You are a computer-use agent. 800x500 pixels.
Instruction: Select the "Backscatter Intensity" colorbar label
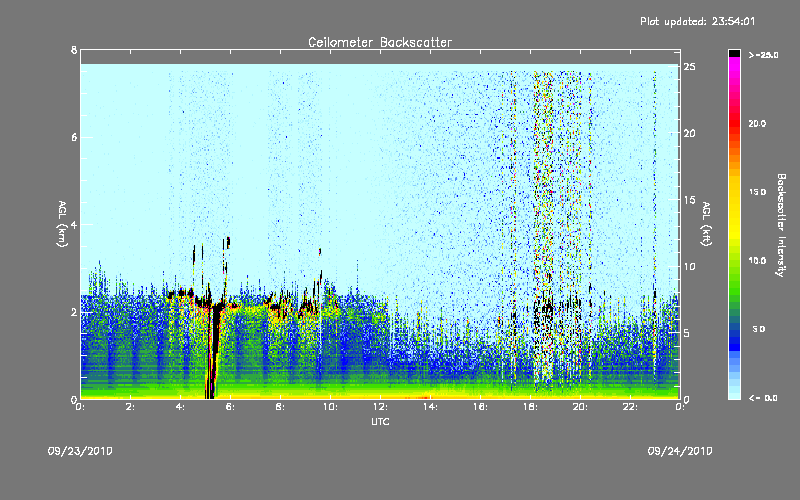781,225
